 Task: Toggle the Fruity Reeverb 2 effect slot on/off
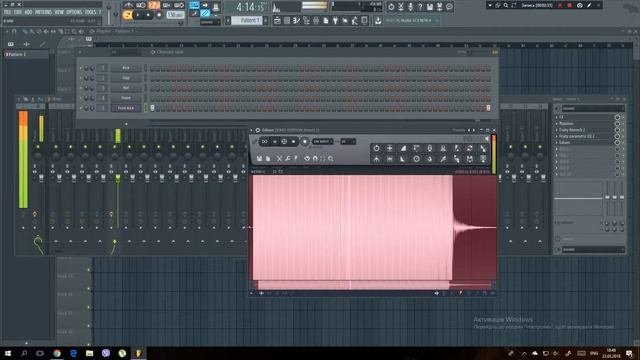pos(617,130)
